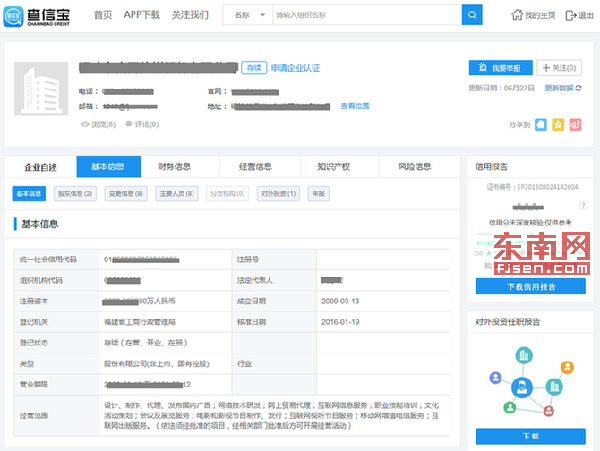The image size is (600, 451).
Task: Open 我的主页 home icon
Action: (517, 15)
